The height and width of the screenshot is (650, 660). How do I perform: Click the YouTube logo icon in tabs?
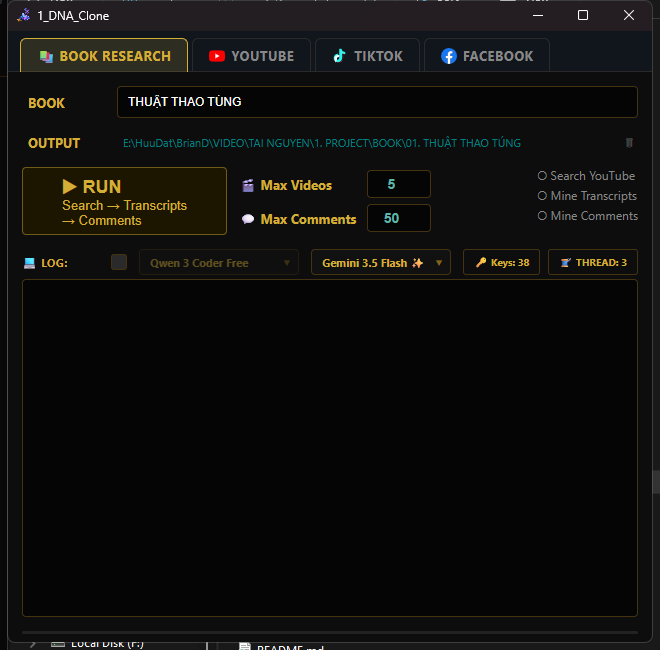[217, 56]
